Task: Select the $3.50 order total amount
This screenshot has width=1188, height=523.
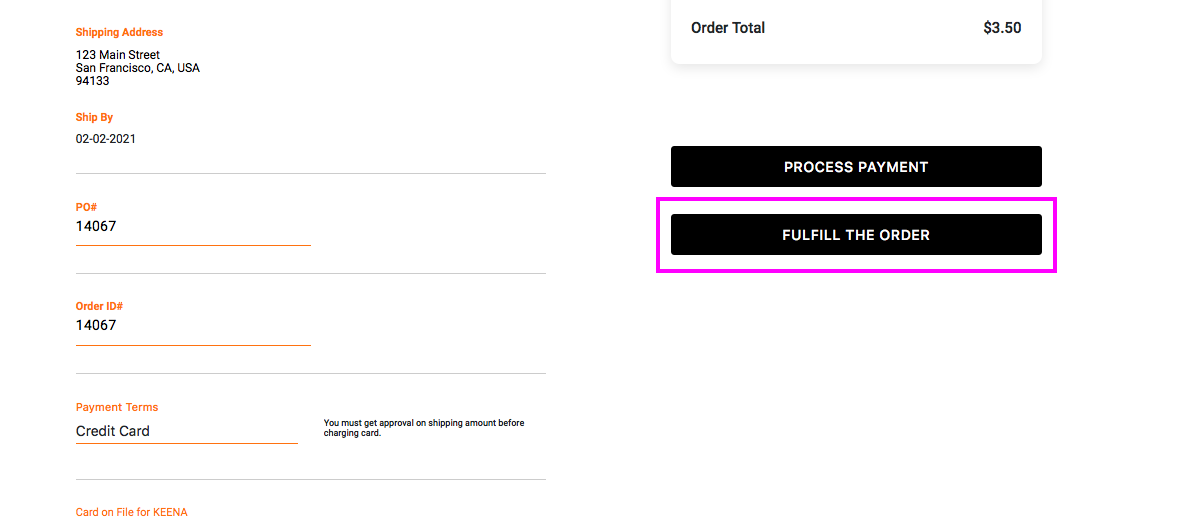Action: [1002, 28]
